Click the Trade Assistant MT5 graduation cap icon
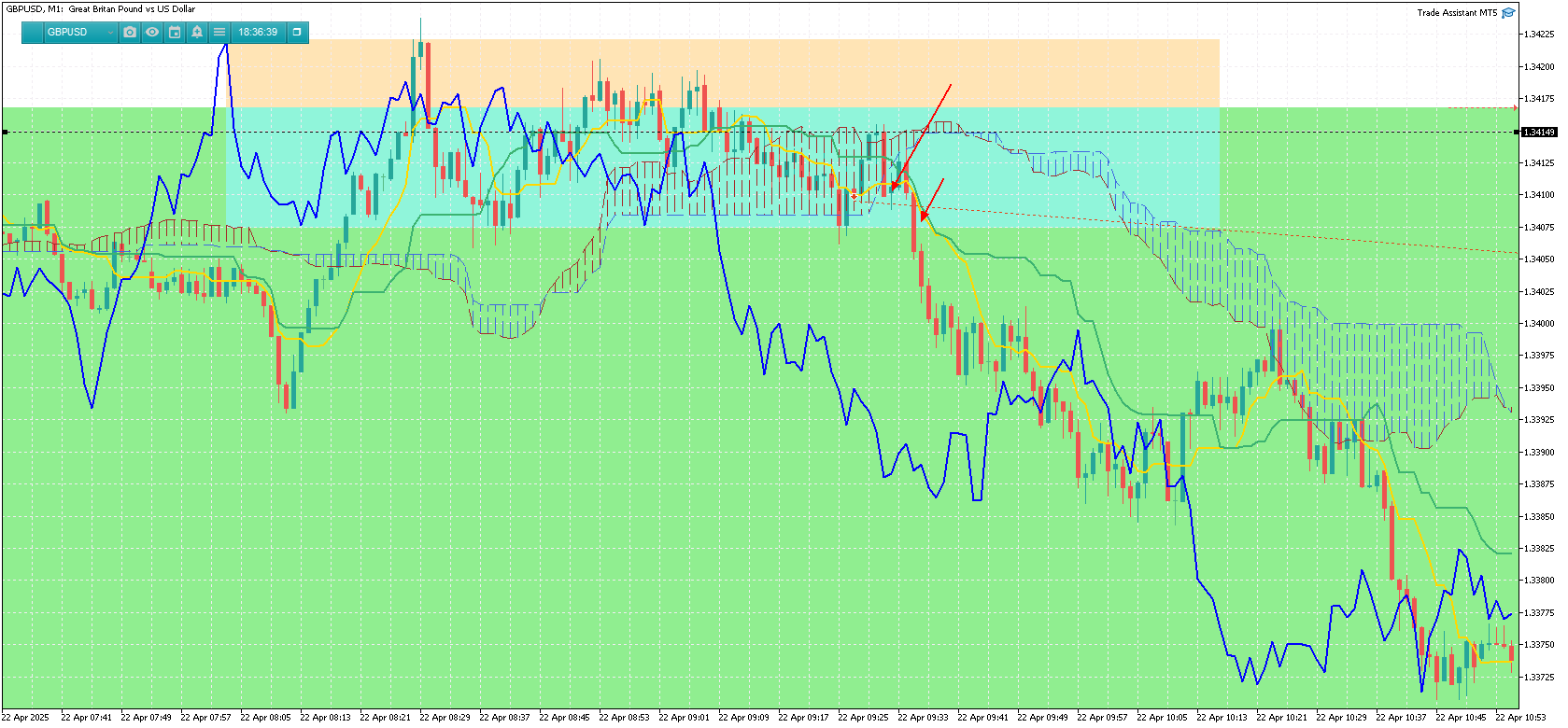This screenshot has height=728, width=1568. (1508, 13)
